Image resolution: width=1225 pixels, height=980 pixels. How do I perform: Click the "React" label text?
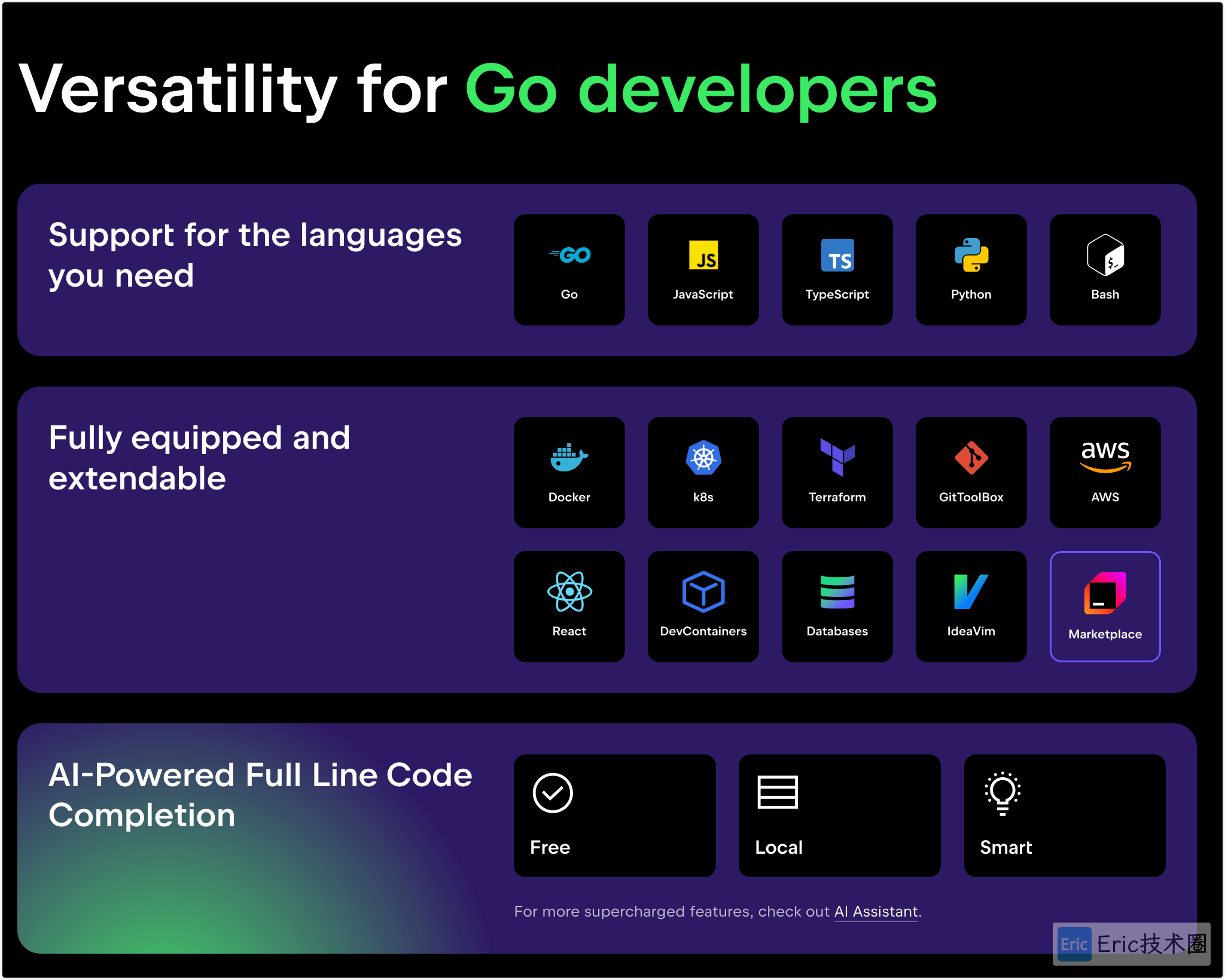point(569,631)
